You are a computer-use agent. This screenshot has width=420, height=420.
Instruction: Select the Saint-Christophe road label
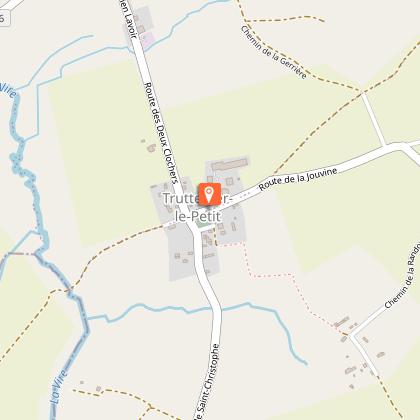[x=207, y=382]
